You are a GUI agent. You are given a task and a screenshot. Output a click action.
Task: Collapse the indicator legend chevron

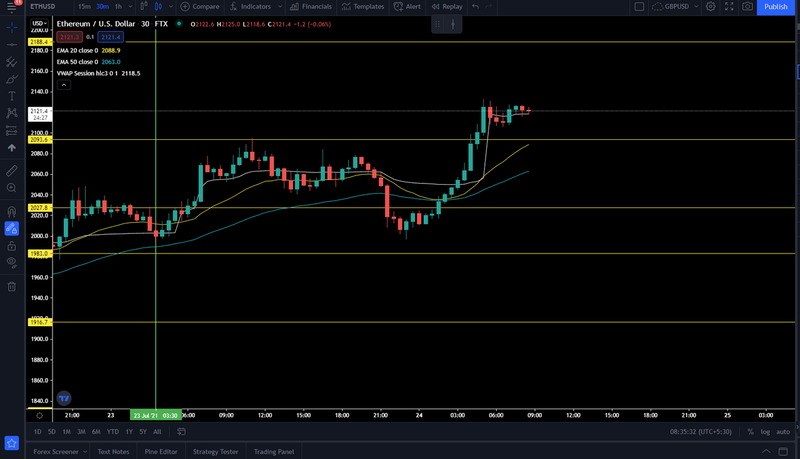click(64, 85)
